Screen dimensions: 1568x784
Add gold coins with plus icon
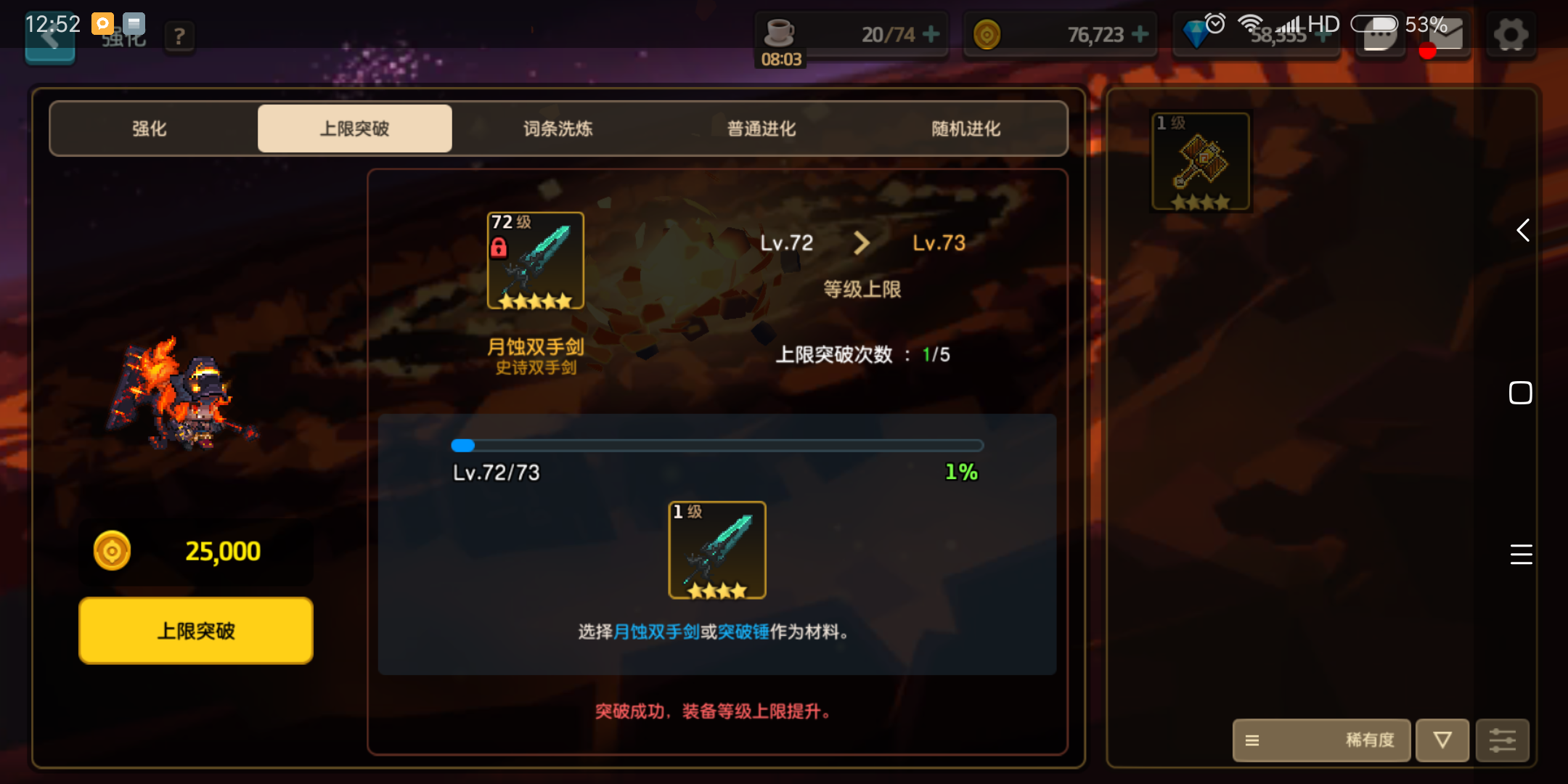click(x=1140, y=34)
